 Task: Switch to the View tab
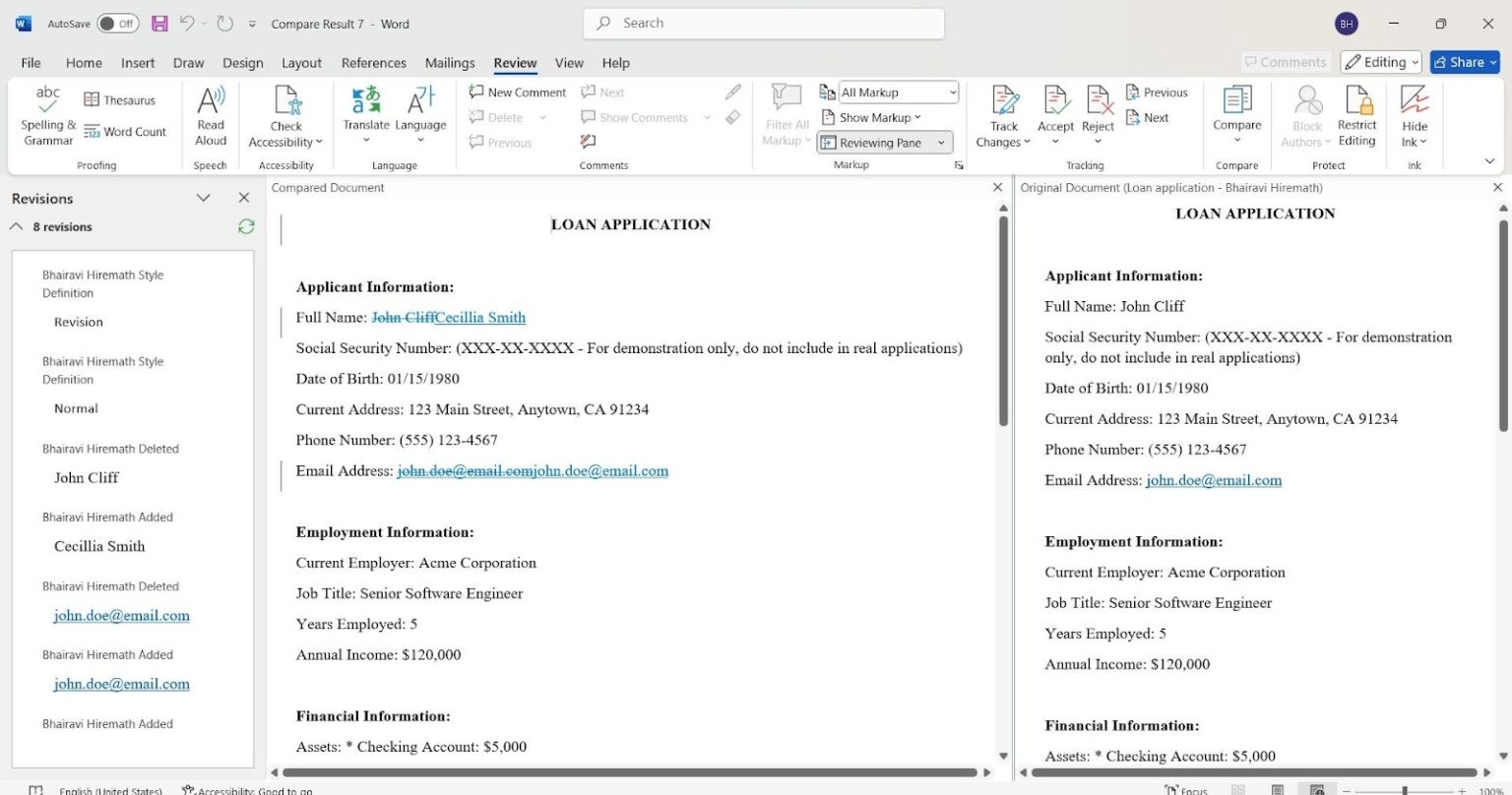(x=569, y=63)
